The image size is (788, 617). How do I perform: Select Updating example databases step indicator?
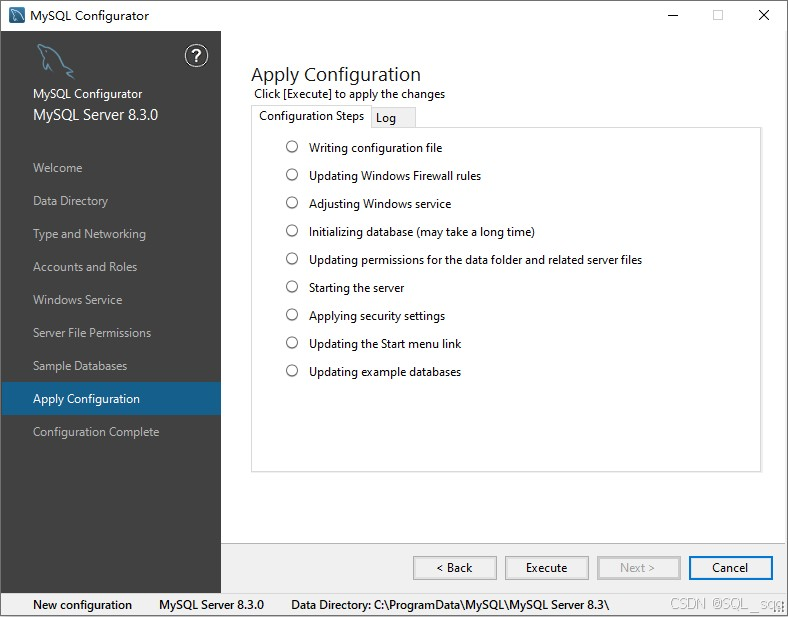tap(292, 371)
